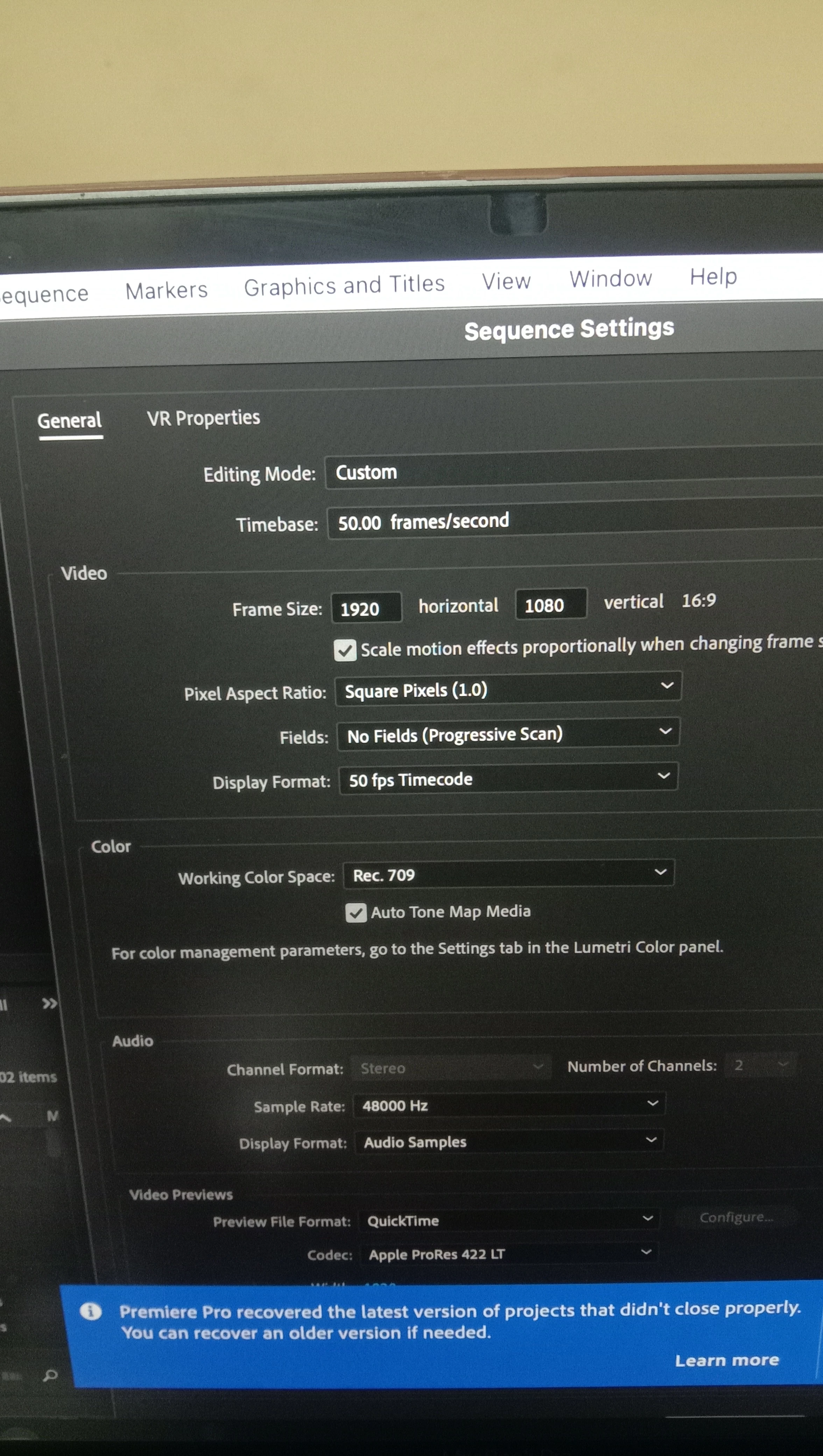Viewport: 823px width, 1456px height.
Task: Click the search magnifier icon
Action: (x=50, y=1374)
